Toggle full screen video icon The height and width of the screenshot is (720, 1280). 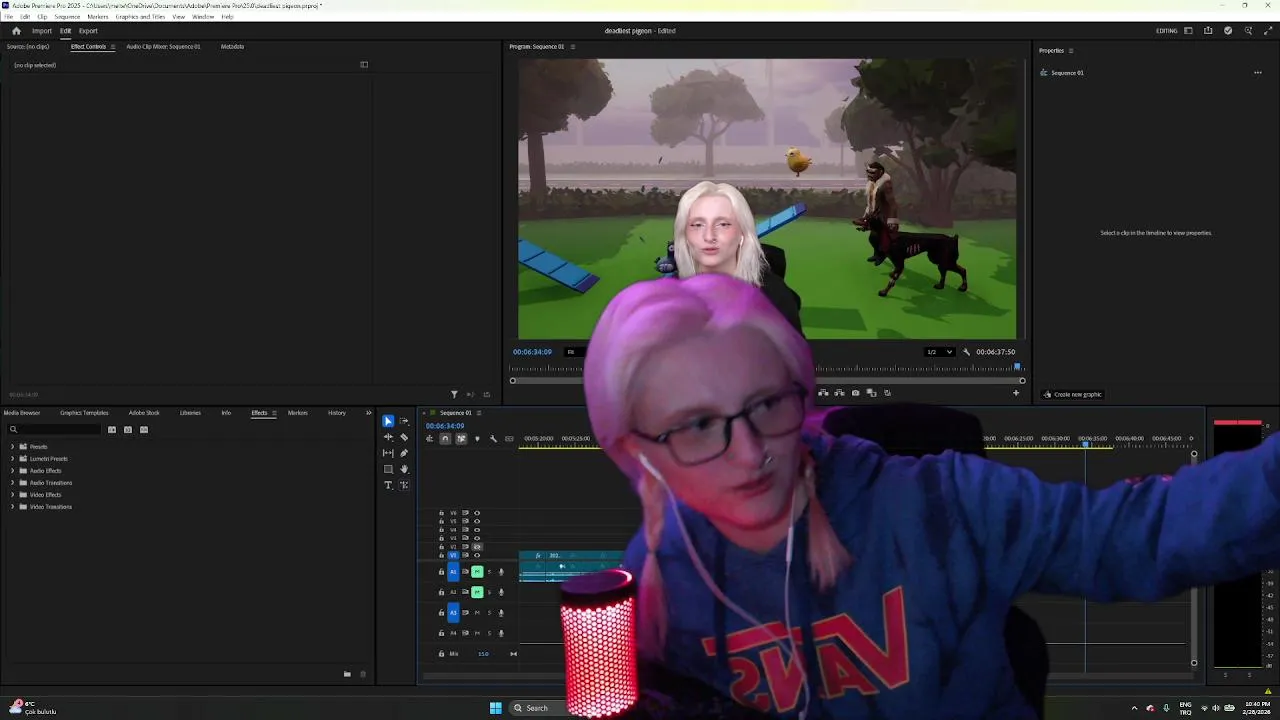(1268, 31)
